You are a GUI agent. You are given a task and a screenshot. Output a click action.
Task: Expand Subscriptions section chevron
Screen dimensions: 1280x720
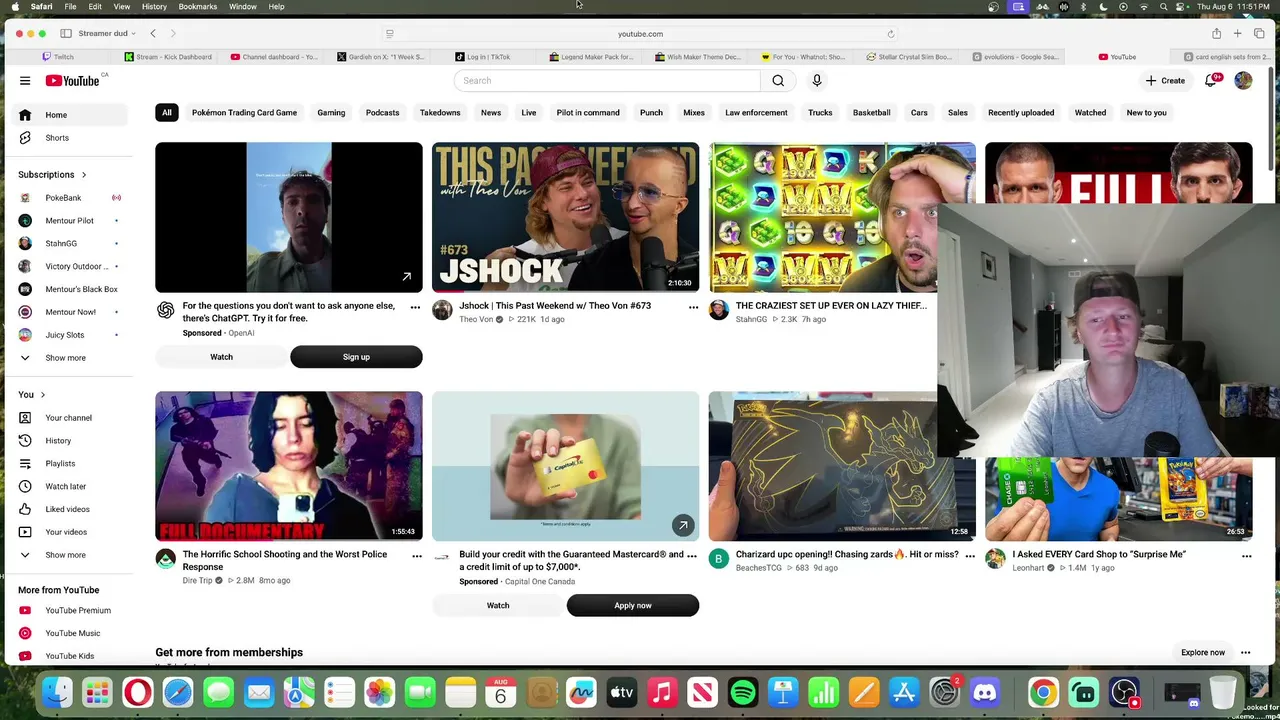(84, 175)
